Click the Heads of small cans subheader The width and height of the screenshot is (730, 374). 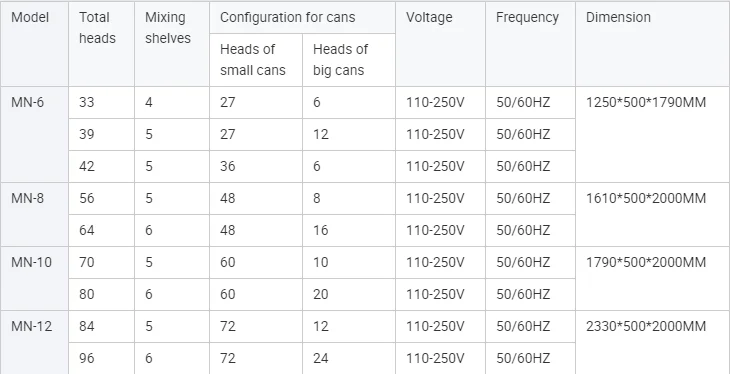pyautogui.click(x=256, y=60)
